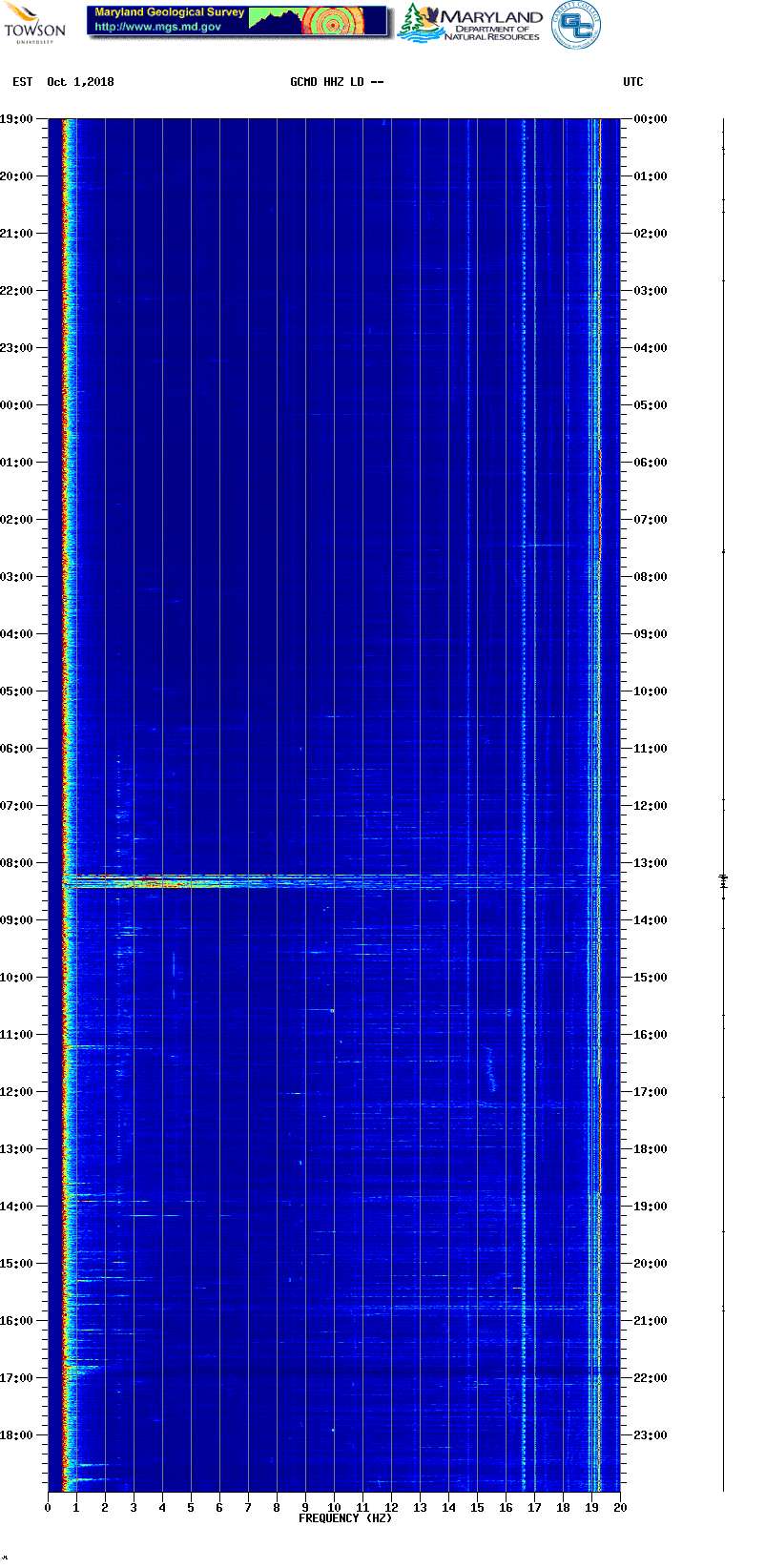765x1568 pixels.
Task: Click the Maryland Department of Natural Resources logo
Action: click(x=471, y=24)
